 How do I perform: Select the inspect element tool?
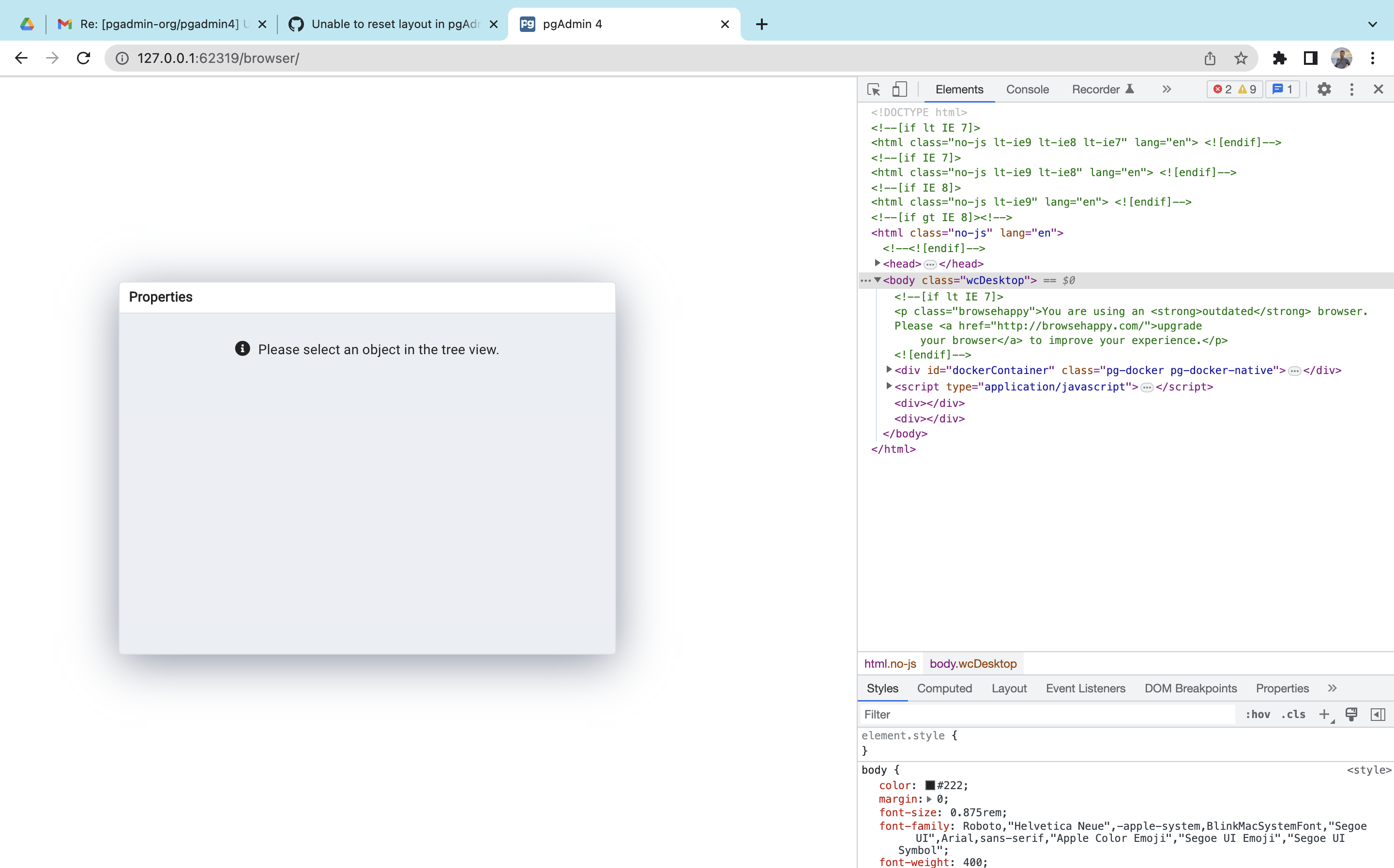coord(873,89)
